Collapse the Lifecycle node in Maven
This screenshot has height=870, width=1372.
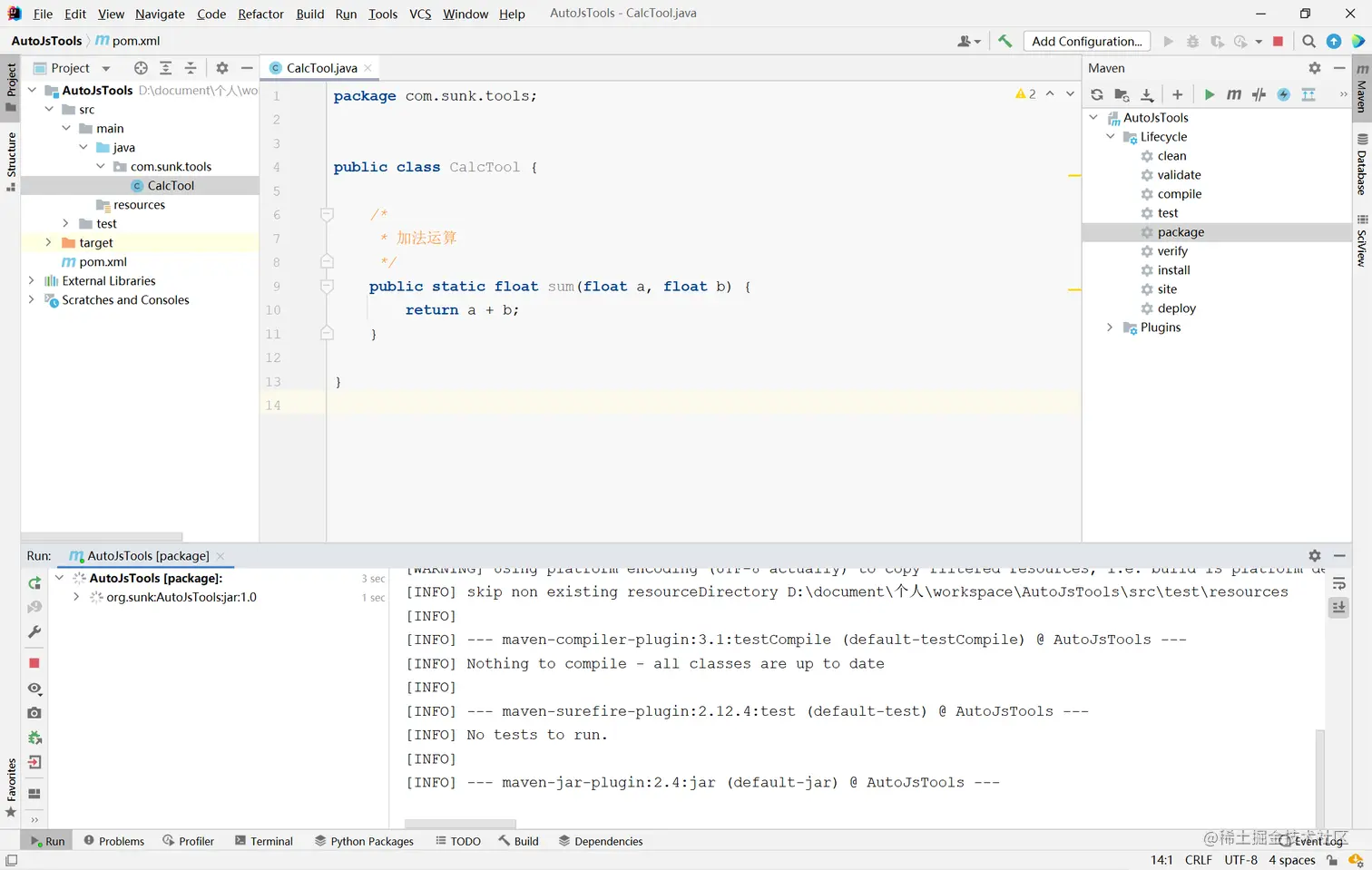tap(1110, 136)
